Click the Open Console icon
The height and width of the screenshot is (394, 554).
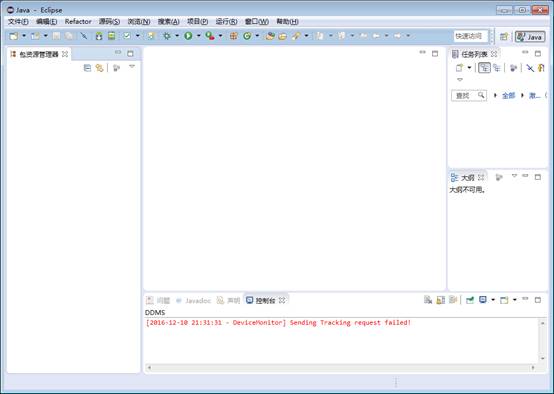pos(504,300)
